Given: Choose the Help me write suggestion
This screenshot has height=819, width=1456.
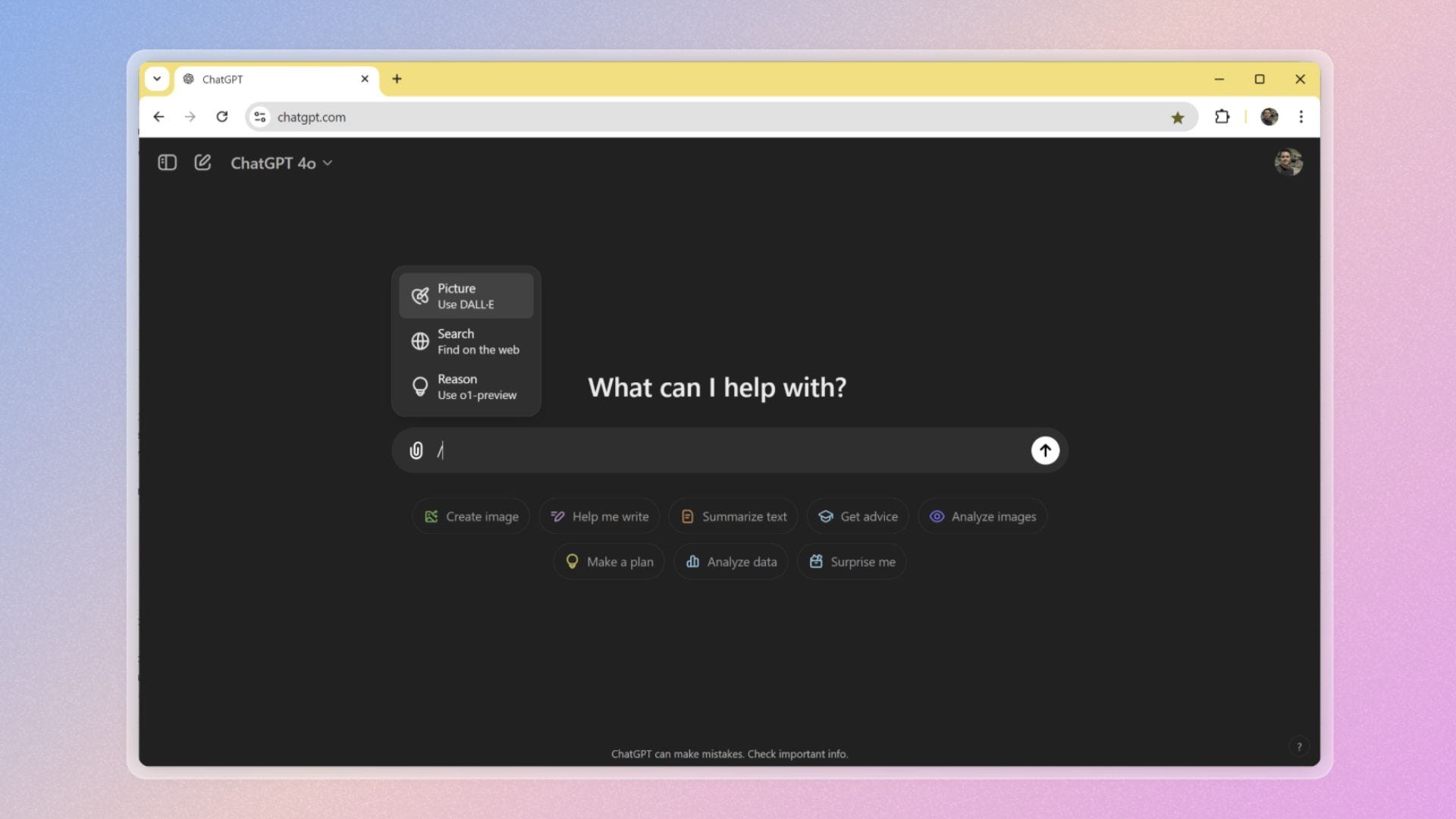Looking at the screenshot, I should (x=599, y=516).
